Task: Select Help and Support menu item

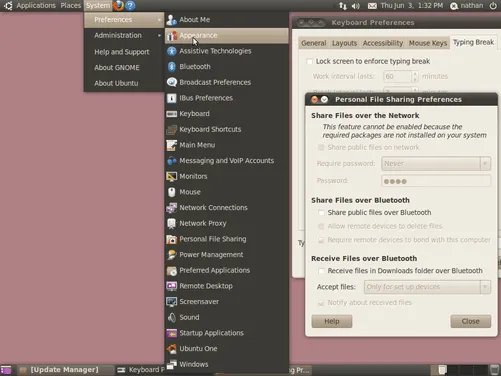Action: pyautogui.click(x=122, y=52)
